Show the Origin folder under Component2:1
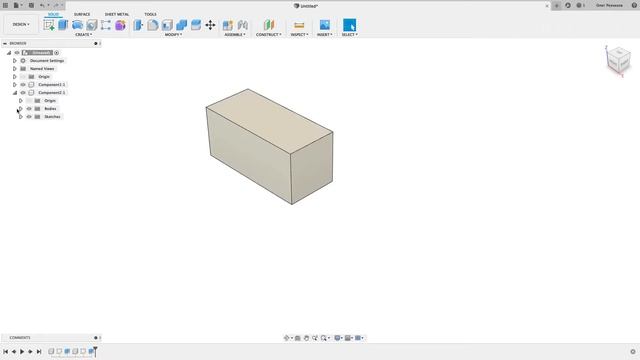This screenshot has width=640, height=360. (29, 101)
